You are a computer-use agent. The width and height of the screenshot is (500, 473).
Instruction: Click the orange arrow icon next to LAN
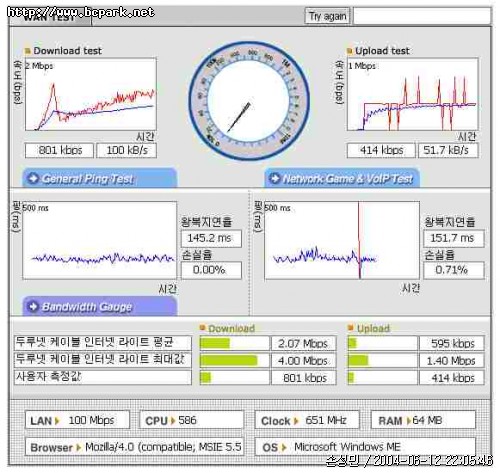click(x=57, y=421)
